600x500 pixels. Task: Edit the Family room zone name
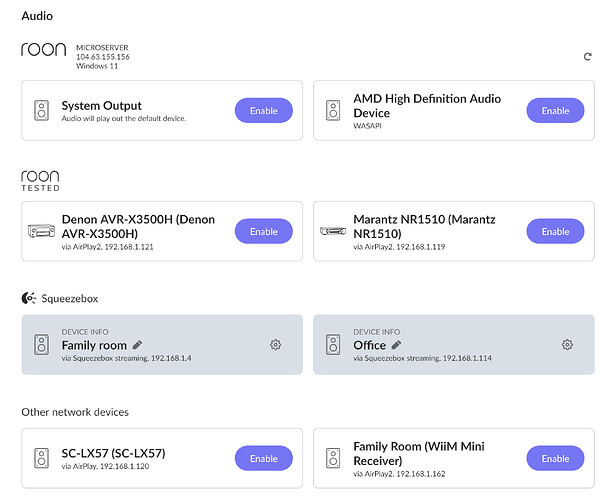click(137, 345)
